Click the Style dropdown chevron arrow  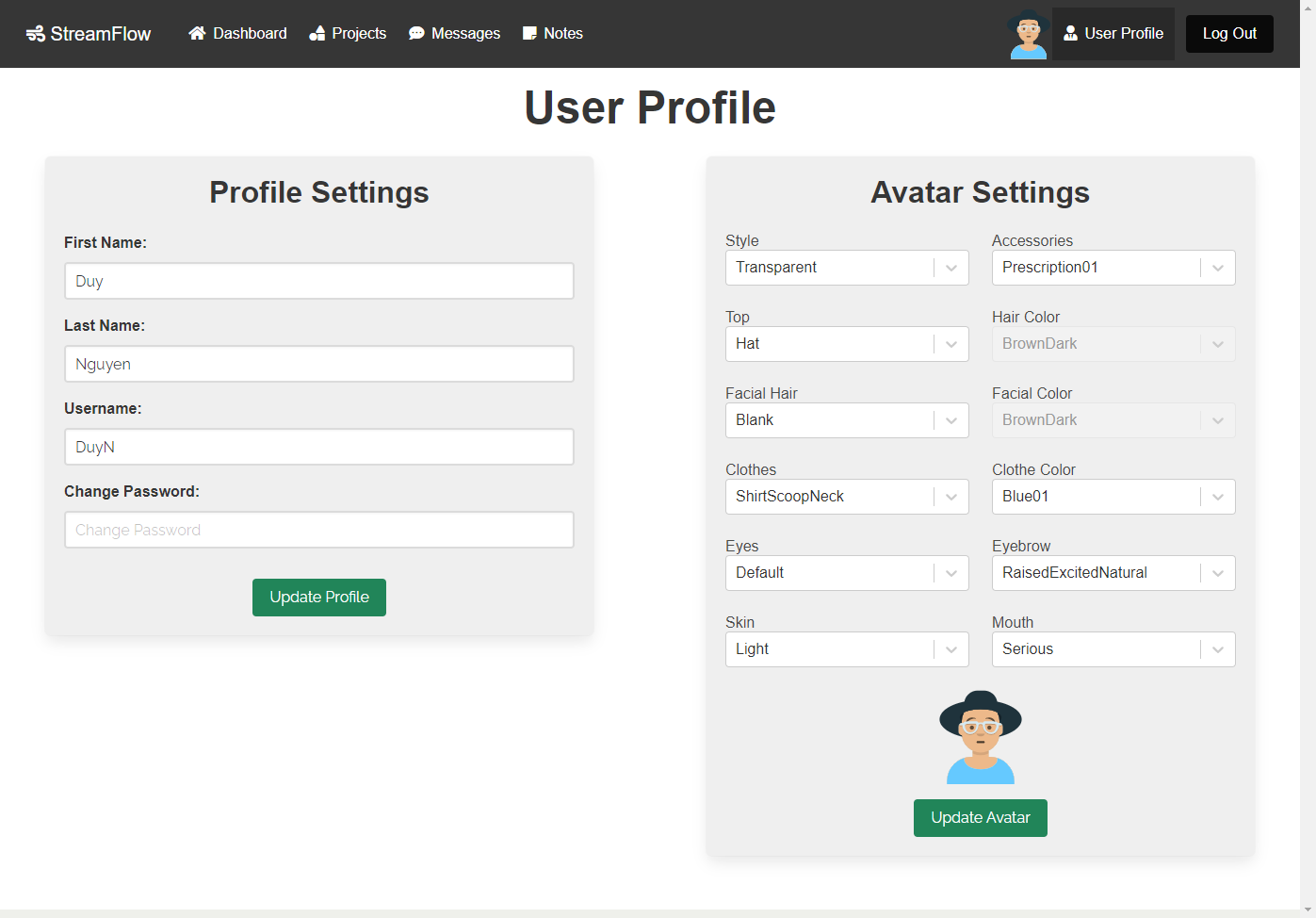point(951,268)
